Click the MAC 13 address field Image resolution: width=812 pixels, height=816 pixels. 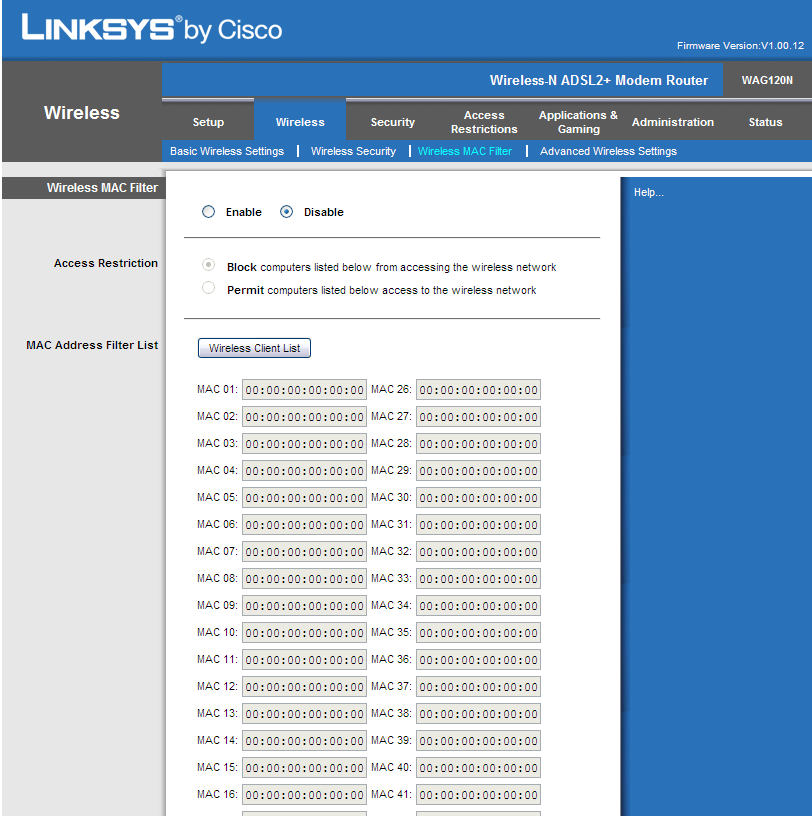[304, 713]
